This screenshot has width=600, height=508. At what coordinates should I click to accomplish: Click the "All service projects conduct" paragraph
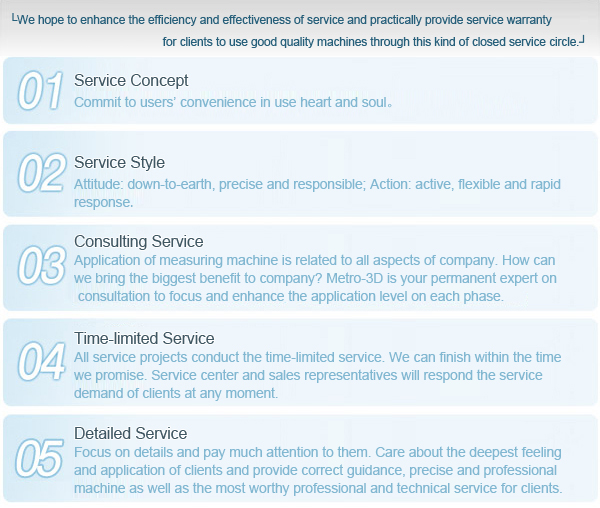tap(318, 375)
